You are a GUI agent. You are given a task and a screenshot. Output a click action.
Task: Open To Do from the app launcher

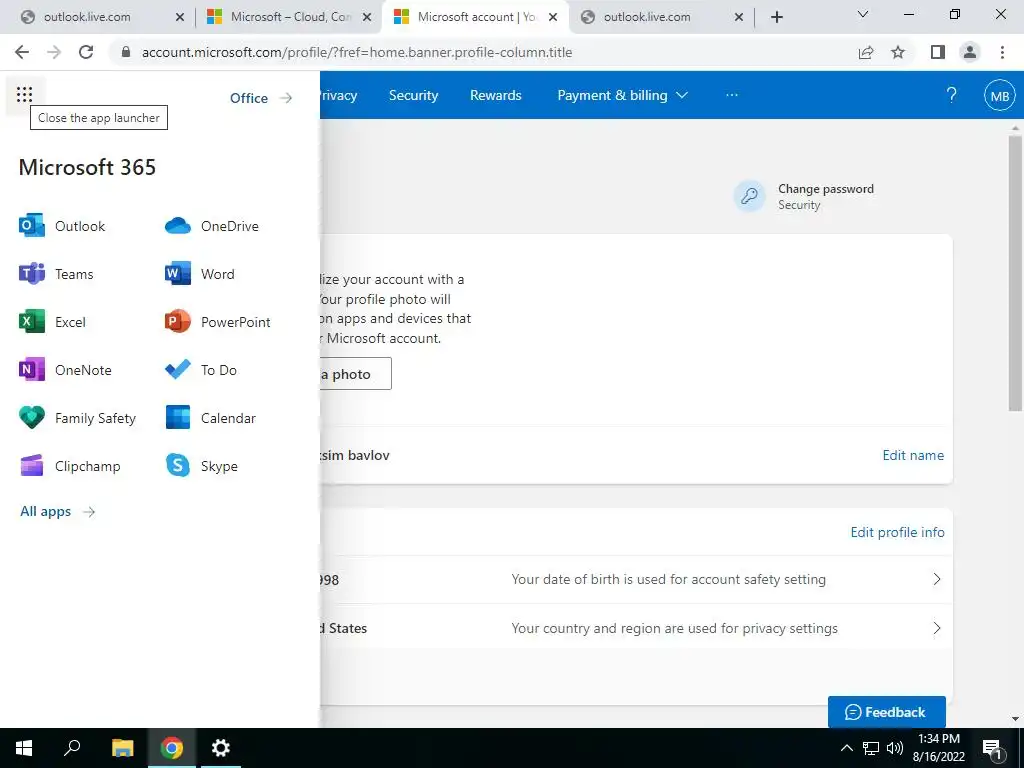point(200,370)
